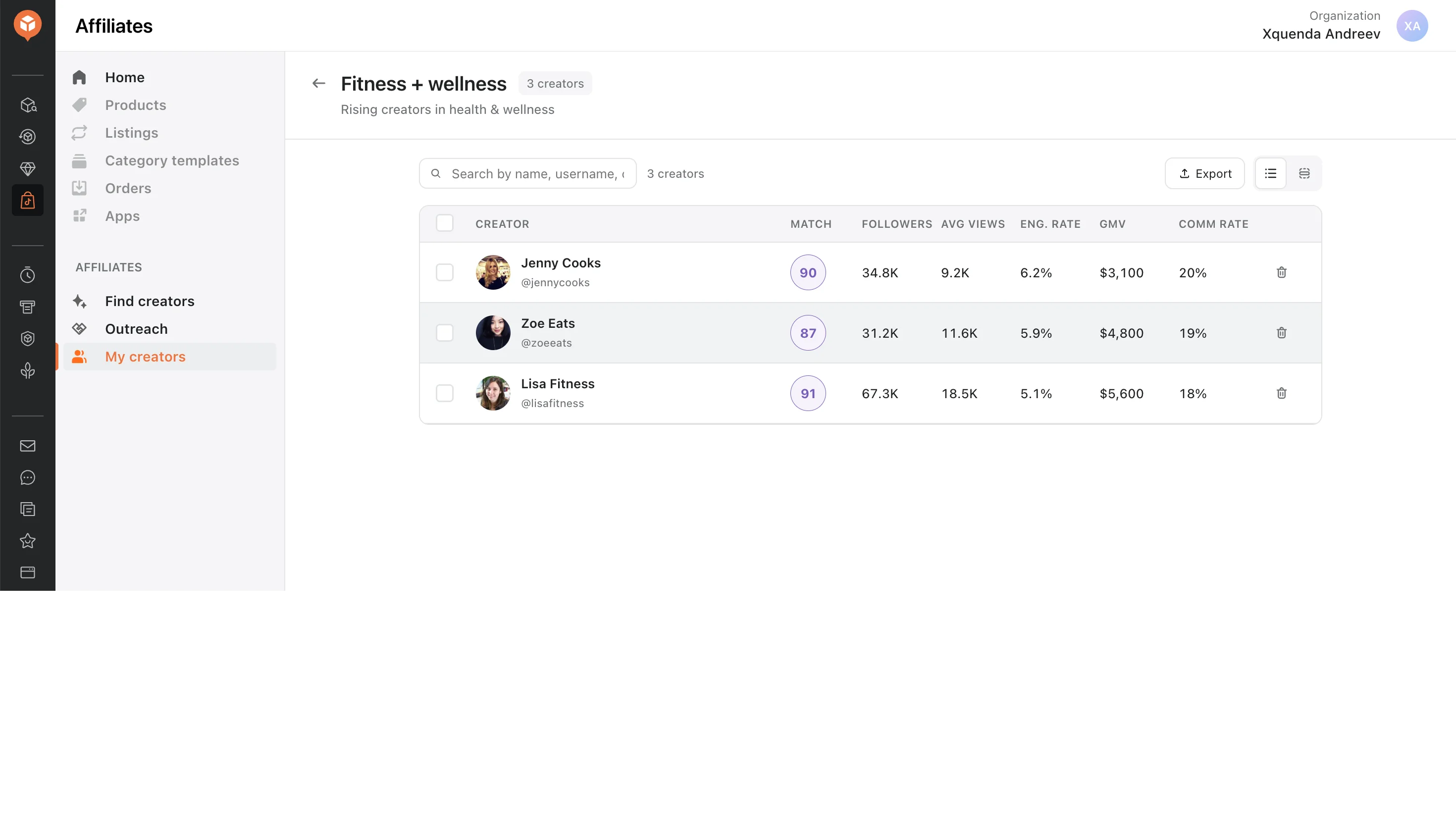Go to Outreach
1456x828 pixels.
[169, 329]
